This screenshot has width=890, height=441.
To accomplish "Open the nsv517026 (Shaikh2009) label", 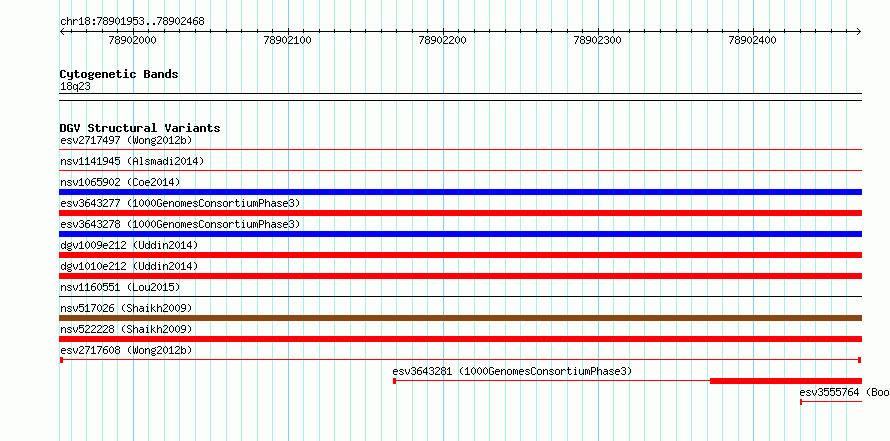I will pyautogui.click(x=126, y=308).
